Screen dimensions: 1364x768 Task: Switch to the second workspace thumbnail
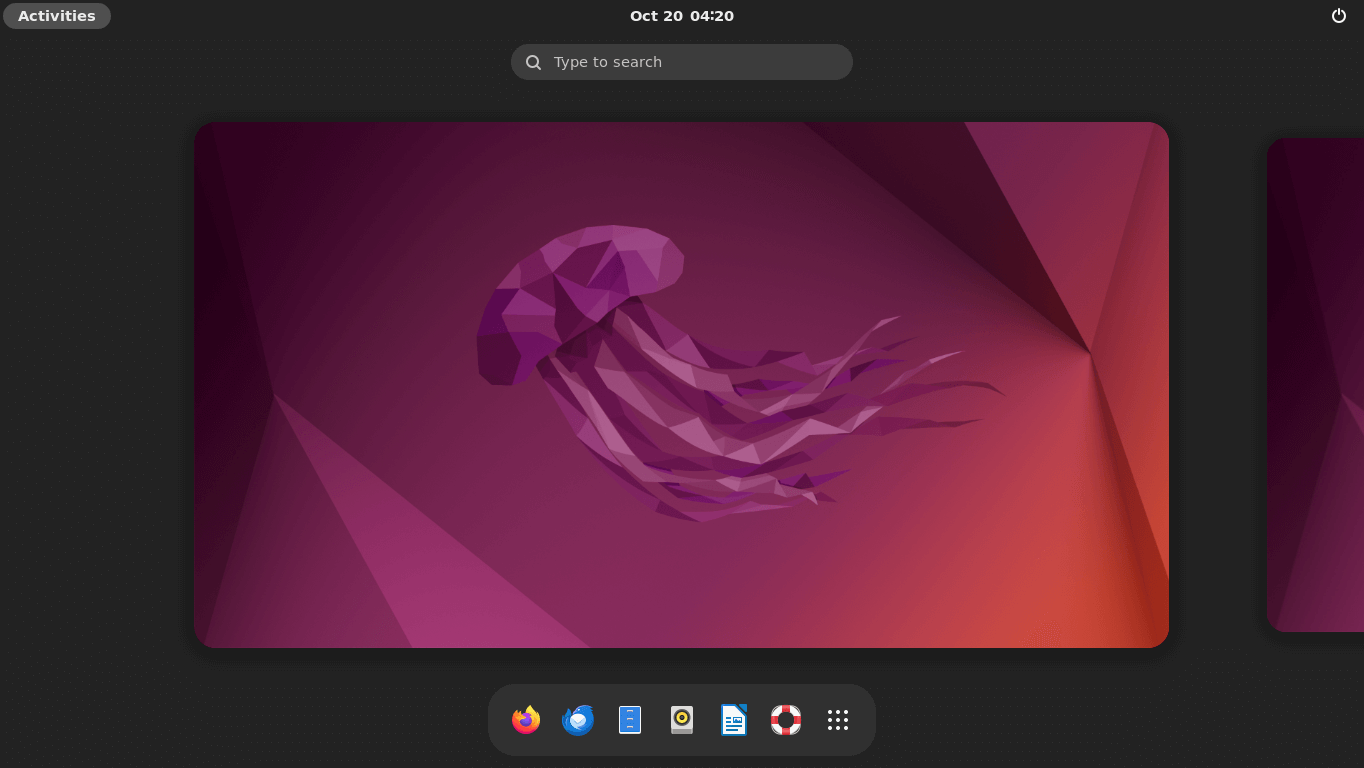pyautogui.click(x=1315, y=385)
